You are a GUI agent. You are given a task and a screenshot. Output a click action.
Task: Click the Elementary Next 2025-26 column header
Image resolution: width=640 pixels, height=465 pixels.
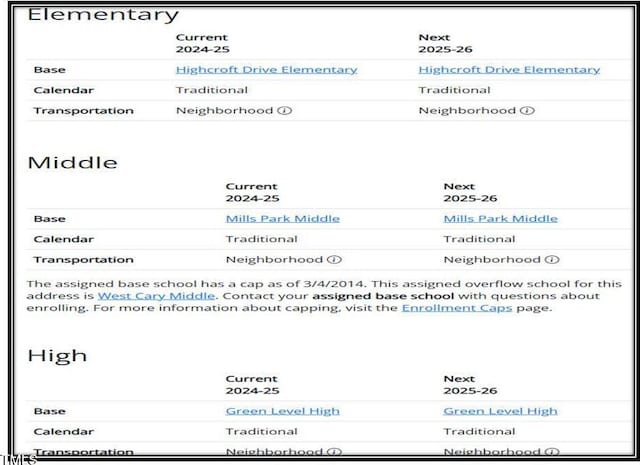(445, 43)
